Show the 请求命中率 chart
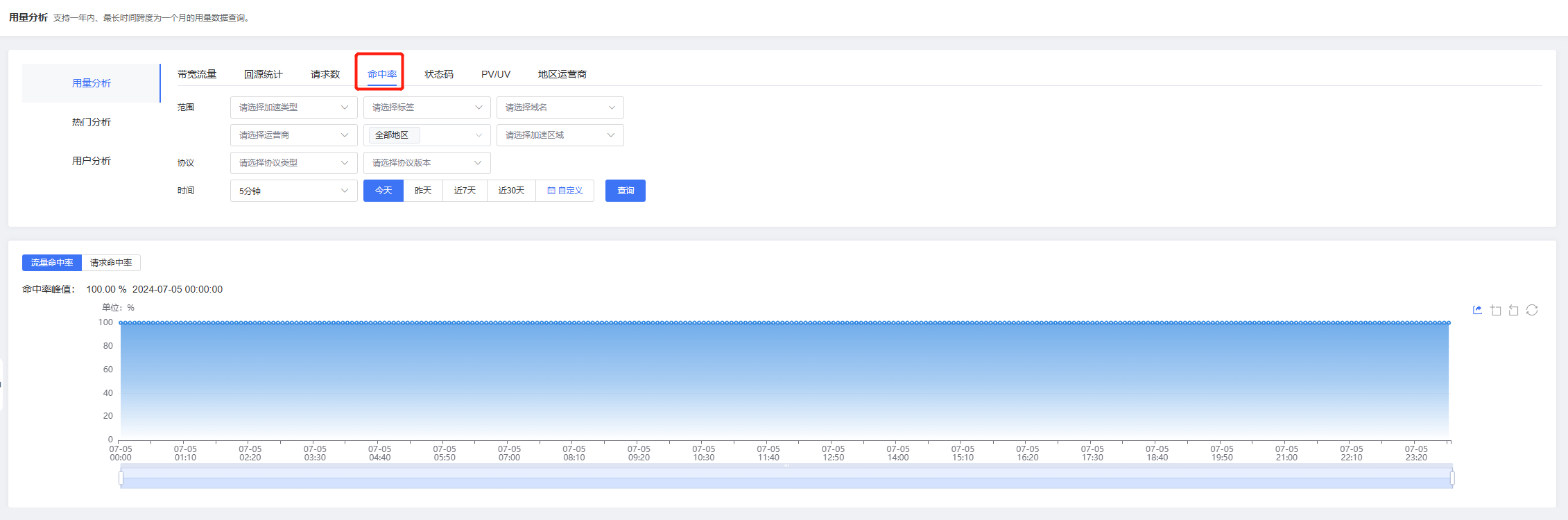 coord(111,263)
